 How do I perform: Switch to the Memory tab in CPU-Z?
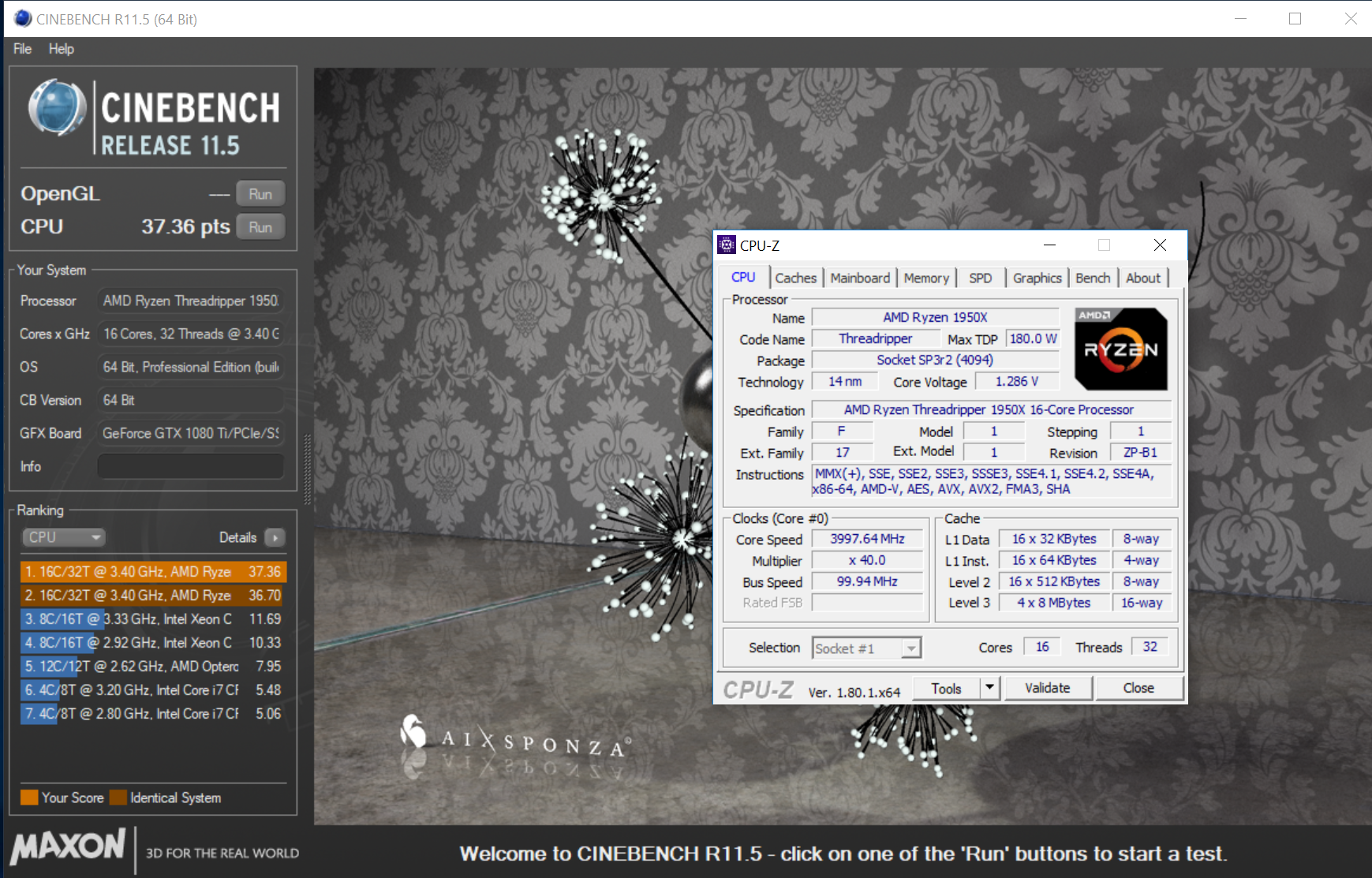coord(926,278)
